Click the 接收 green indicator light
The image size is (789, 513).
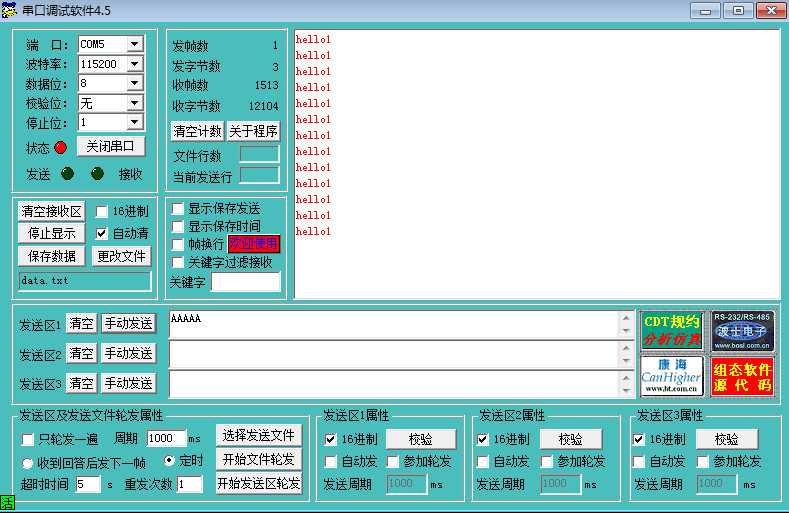[98, 174]
